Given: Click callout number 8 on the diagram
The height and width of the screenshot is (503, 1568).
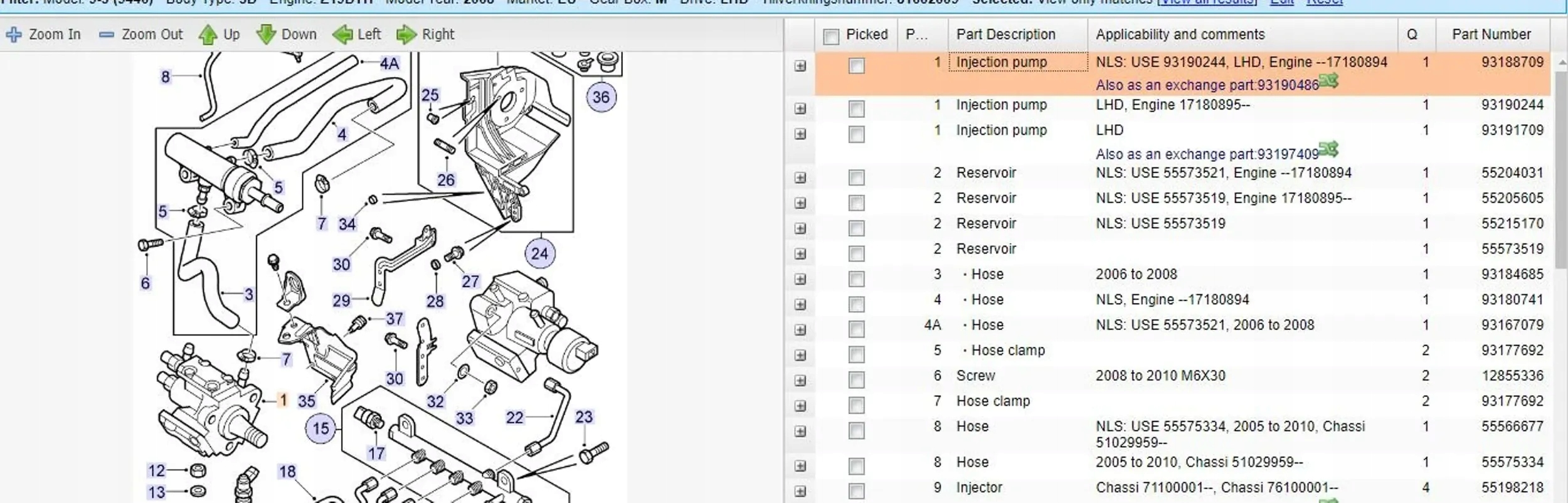Looking at the screenshot, I should [x=166, y=77].
